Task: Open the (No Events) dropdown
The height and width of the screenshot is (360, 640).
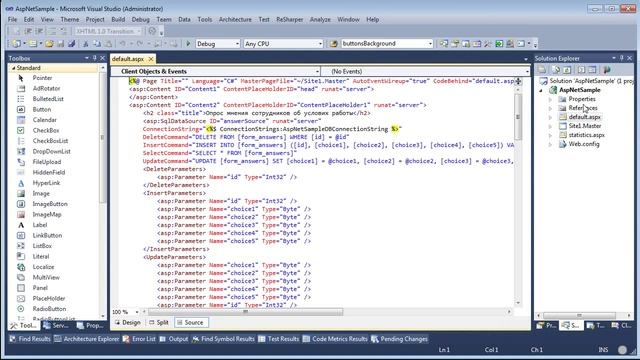Action: tap(425, 71)
